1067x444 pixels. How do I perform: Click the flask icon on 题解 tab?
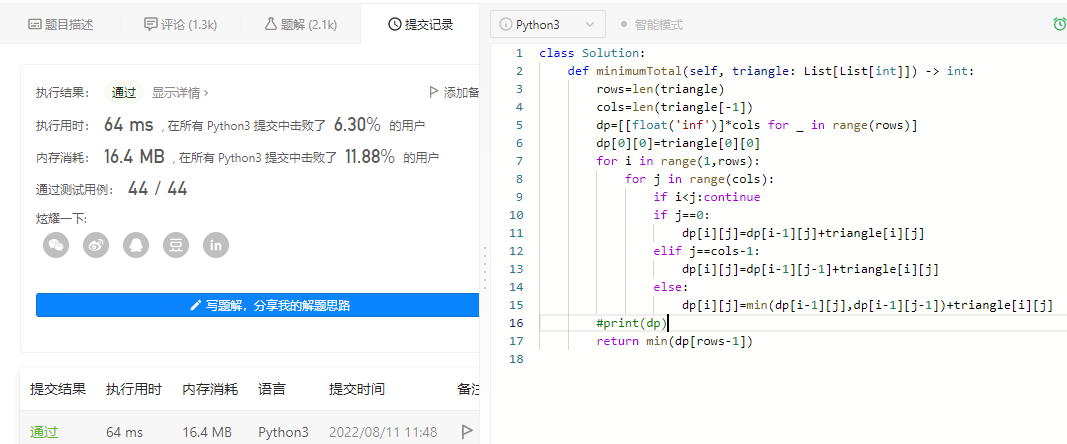click(270, 25)
